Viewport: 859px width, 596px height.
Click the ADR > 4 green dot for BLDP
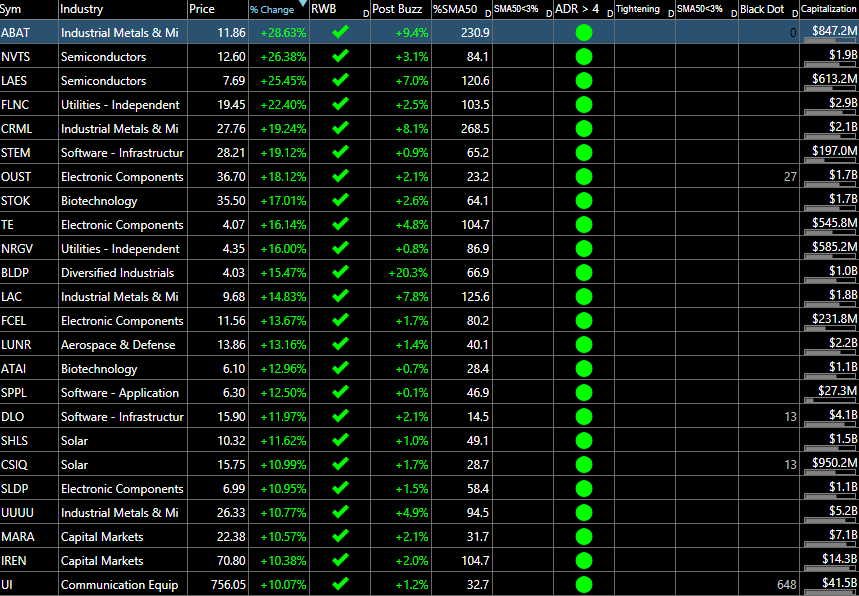584,273
